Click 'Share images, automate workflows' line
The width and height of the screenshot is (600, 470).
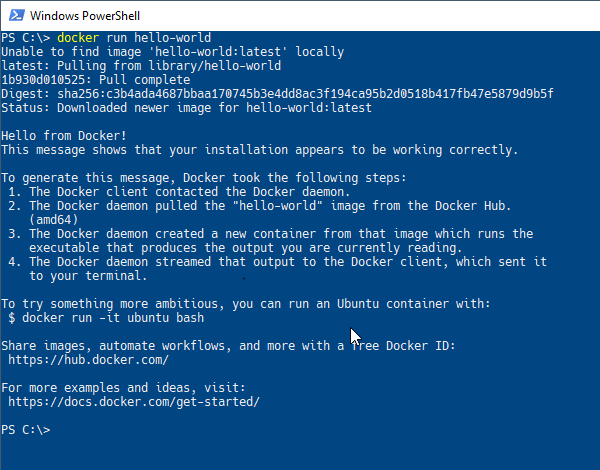228,346
